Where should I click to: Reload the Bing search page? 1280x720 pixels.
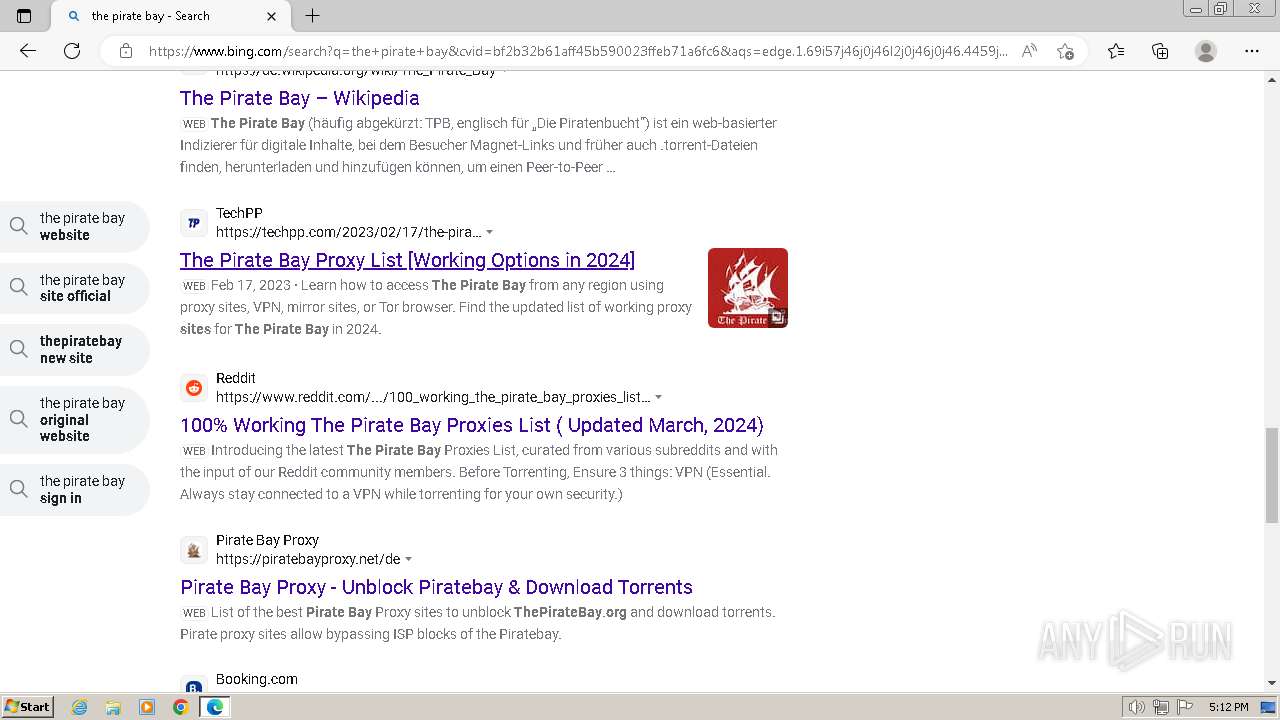pyautogui.click(x=72, y=51)
